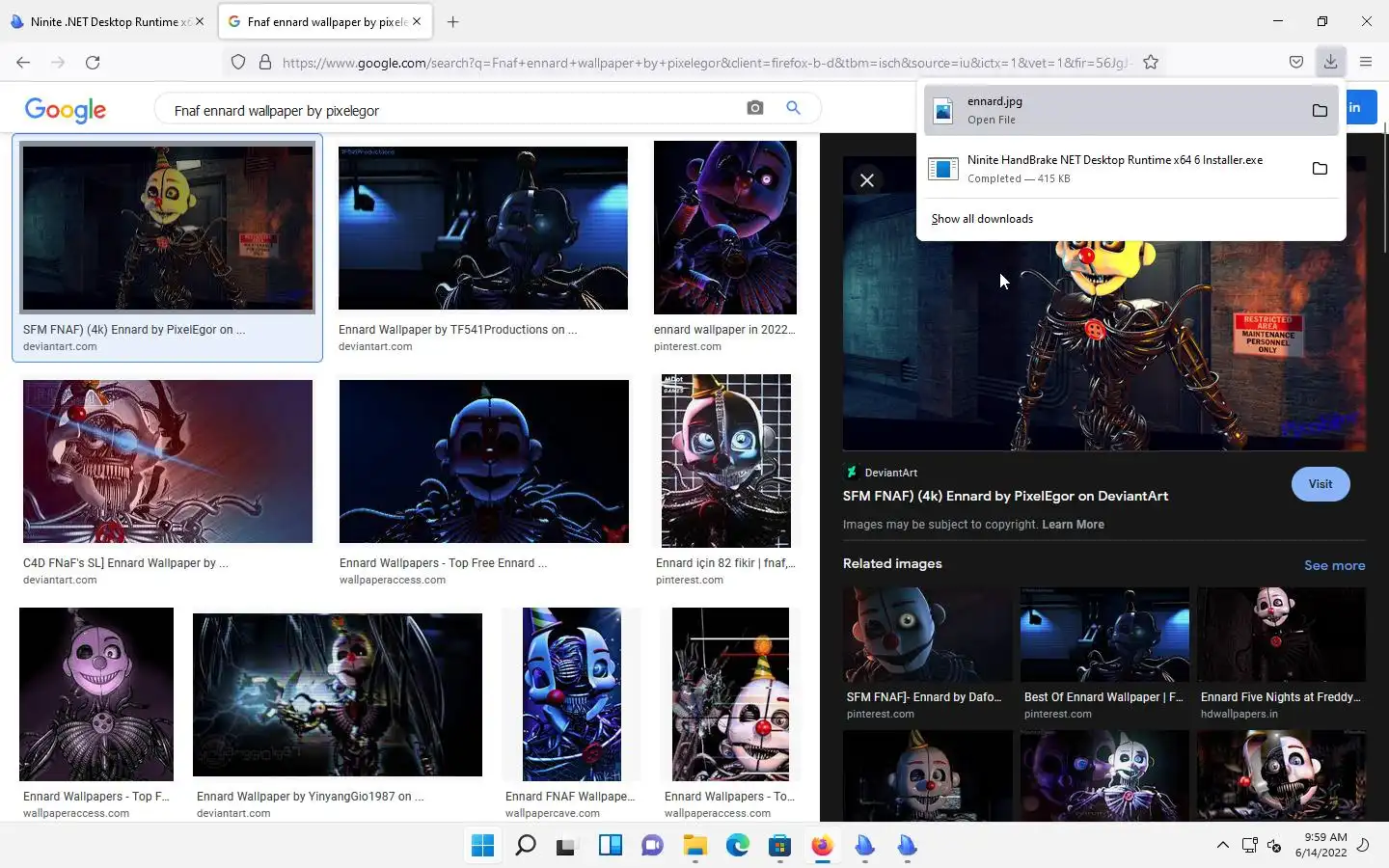Open related image SFM FNAF- Ennard by Dafo
The height and width of the screenshot is (868, 1389).
927,635
